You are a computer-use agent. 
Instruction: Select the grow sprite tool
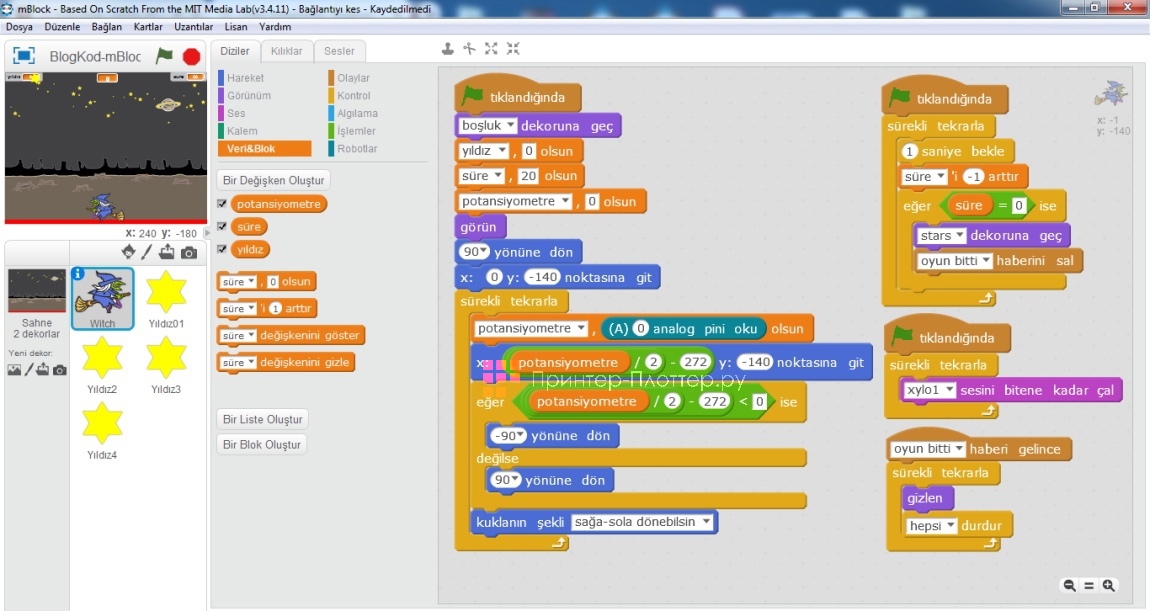[491, 49]
